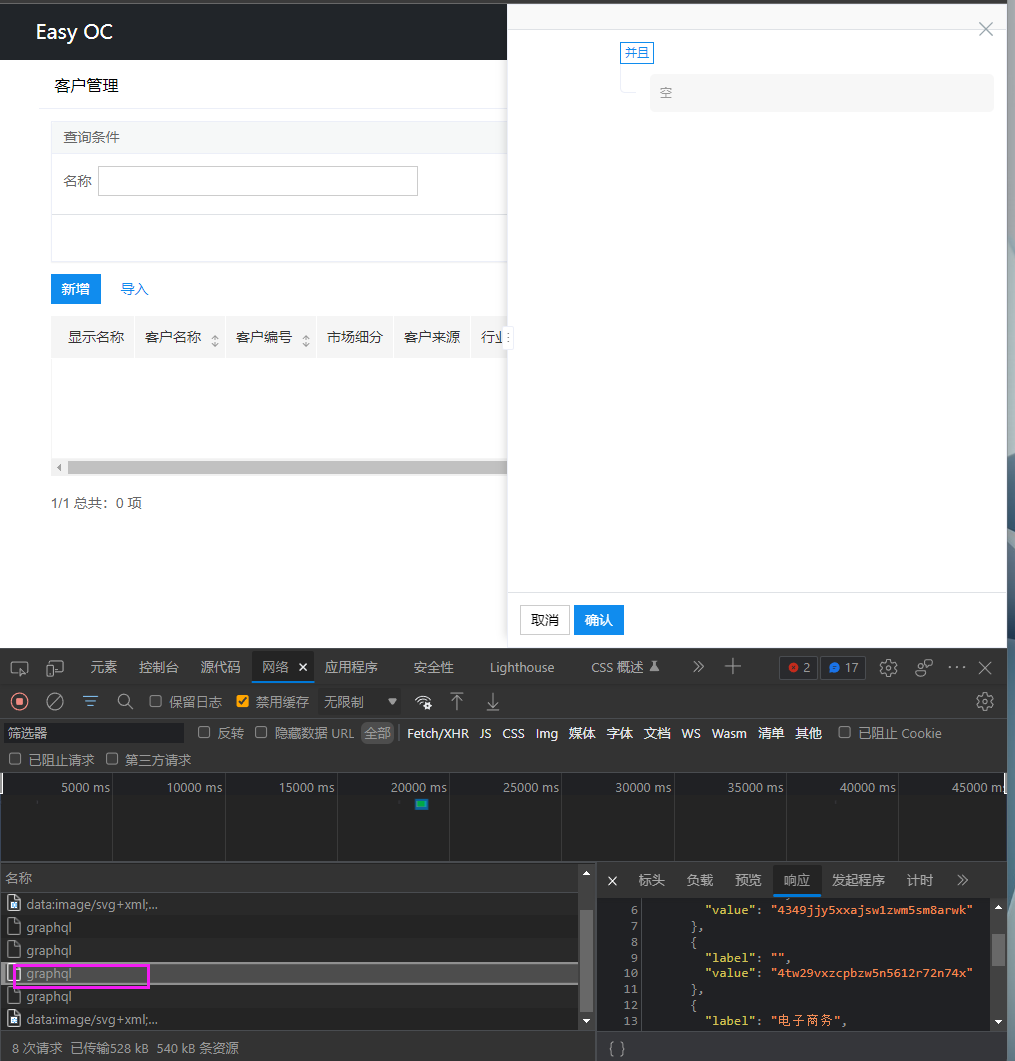Screen dimensions: 1015x1061
Task: Click the feedback/people icon in DevTools
Action: pyautogui.click(x=924, y=668)
